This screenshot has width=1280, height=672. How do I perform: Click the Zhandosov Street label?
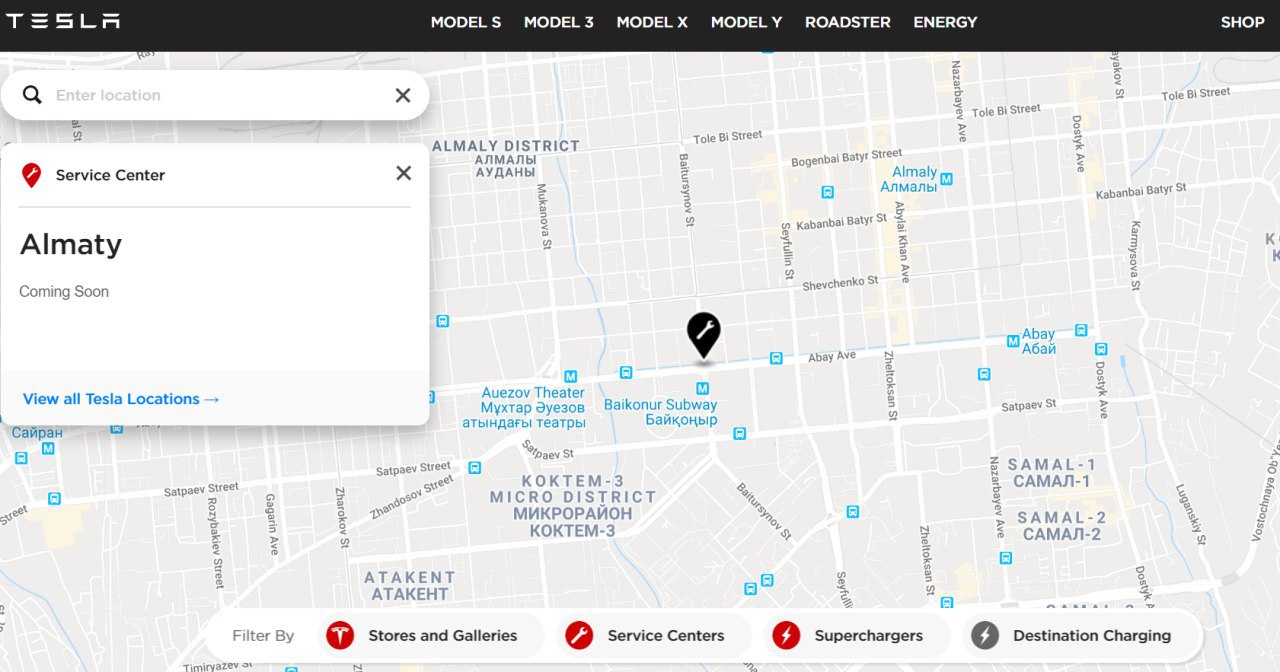412,497
